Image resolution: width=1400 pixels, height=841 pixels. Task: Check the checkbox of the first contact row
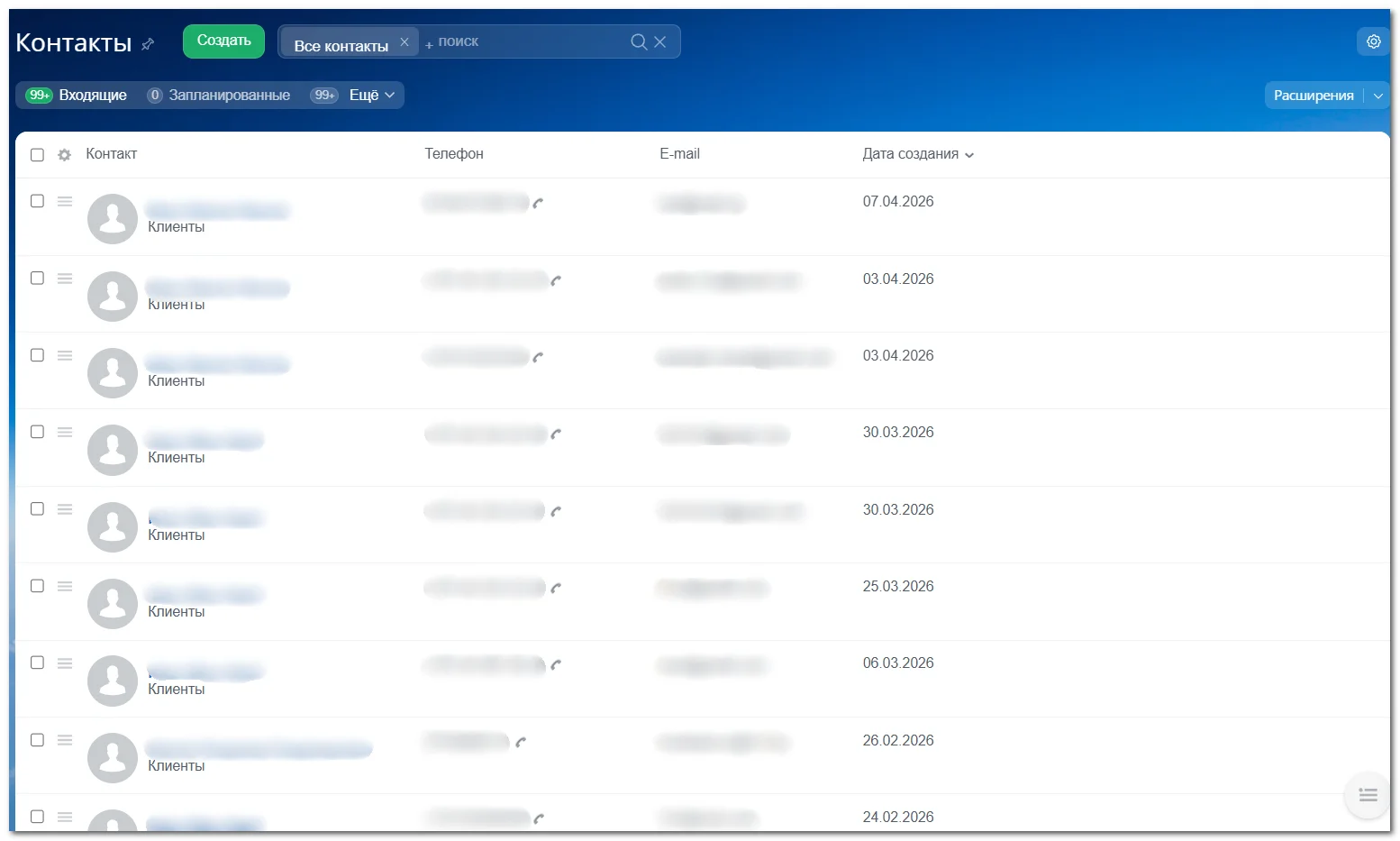37,201
